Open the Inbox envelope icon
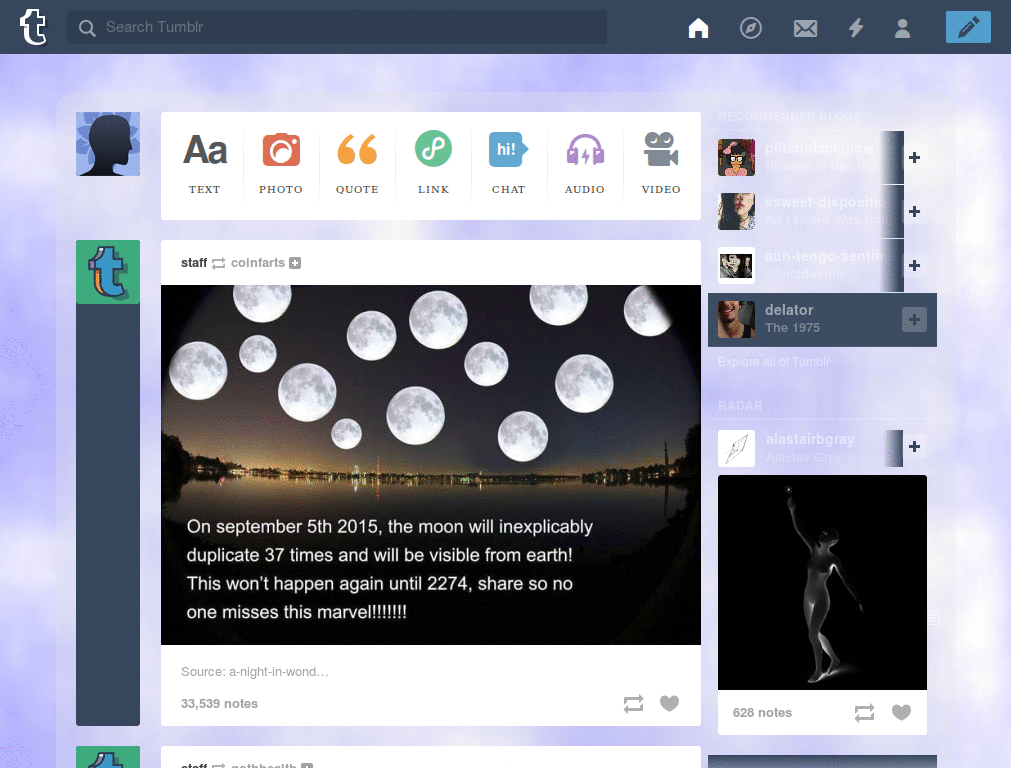 805,28
